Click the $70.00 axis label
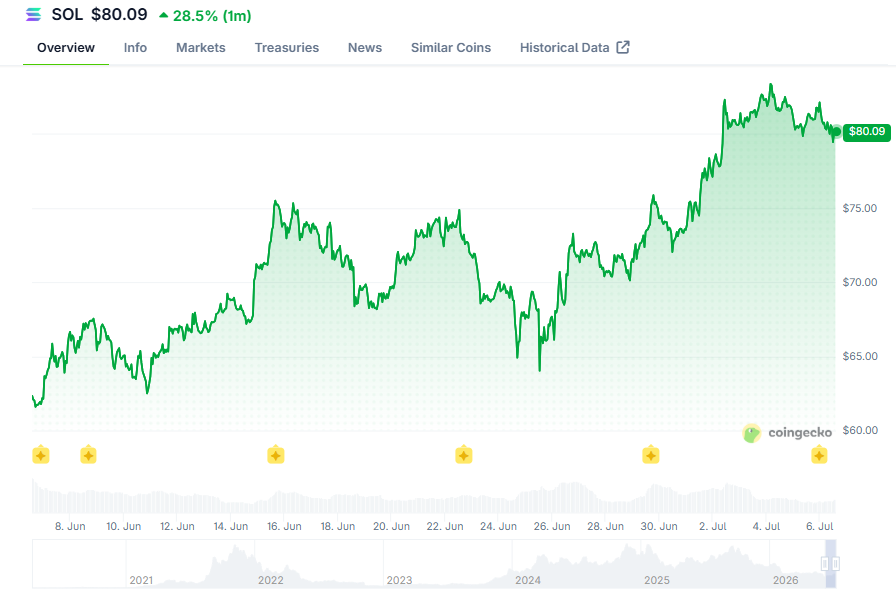The height and width of the screenshot is (596, 896). [x=859, y=282]
